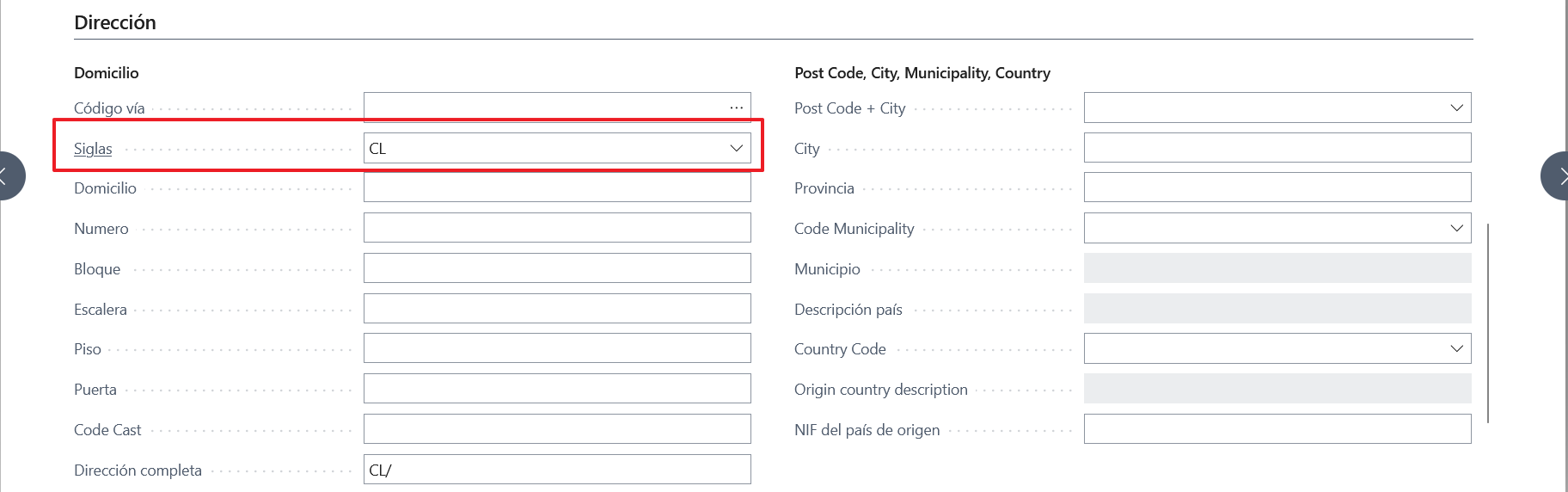This screenshot has width=1568, height=492.
Task: Open the Country Code dropdown
Action: tap(1456, 348)
